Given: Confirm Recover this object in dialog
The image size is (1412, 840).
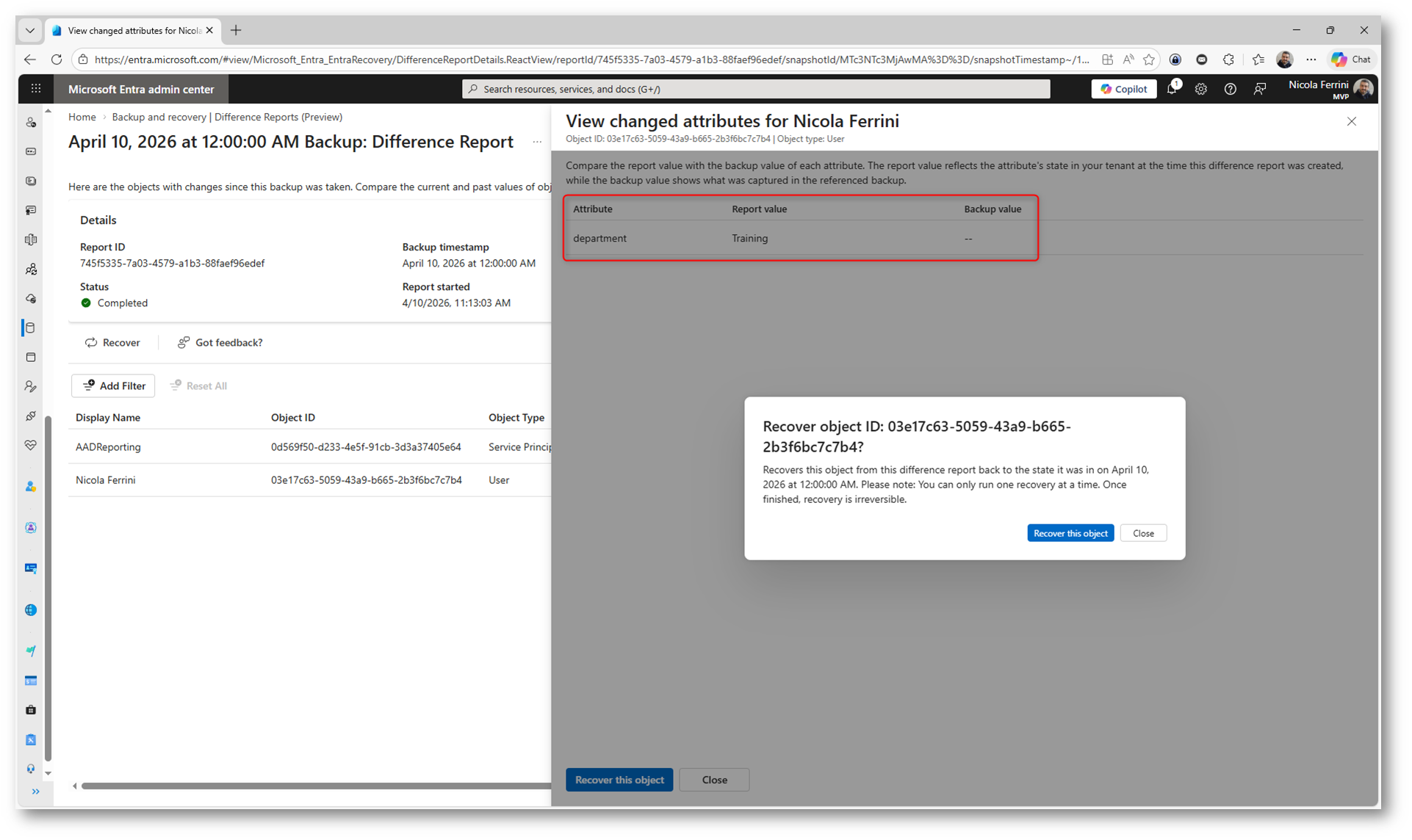Looking at the screenshot, I should coord(1070,533).
